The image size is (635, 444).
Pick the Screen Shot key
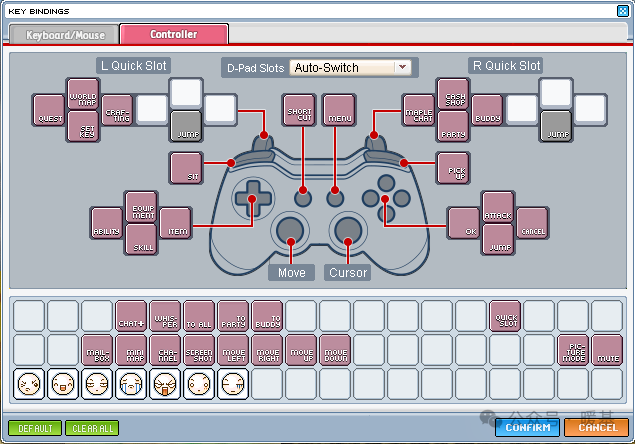click(199, 350)
